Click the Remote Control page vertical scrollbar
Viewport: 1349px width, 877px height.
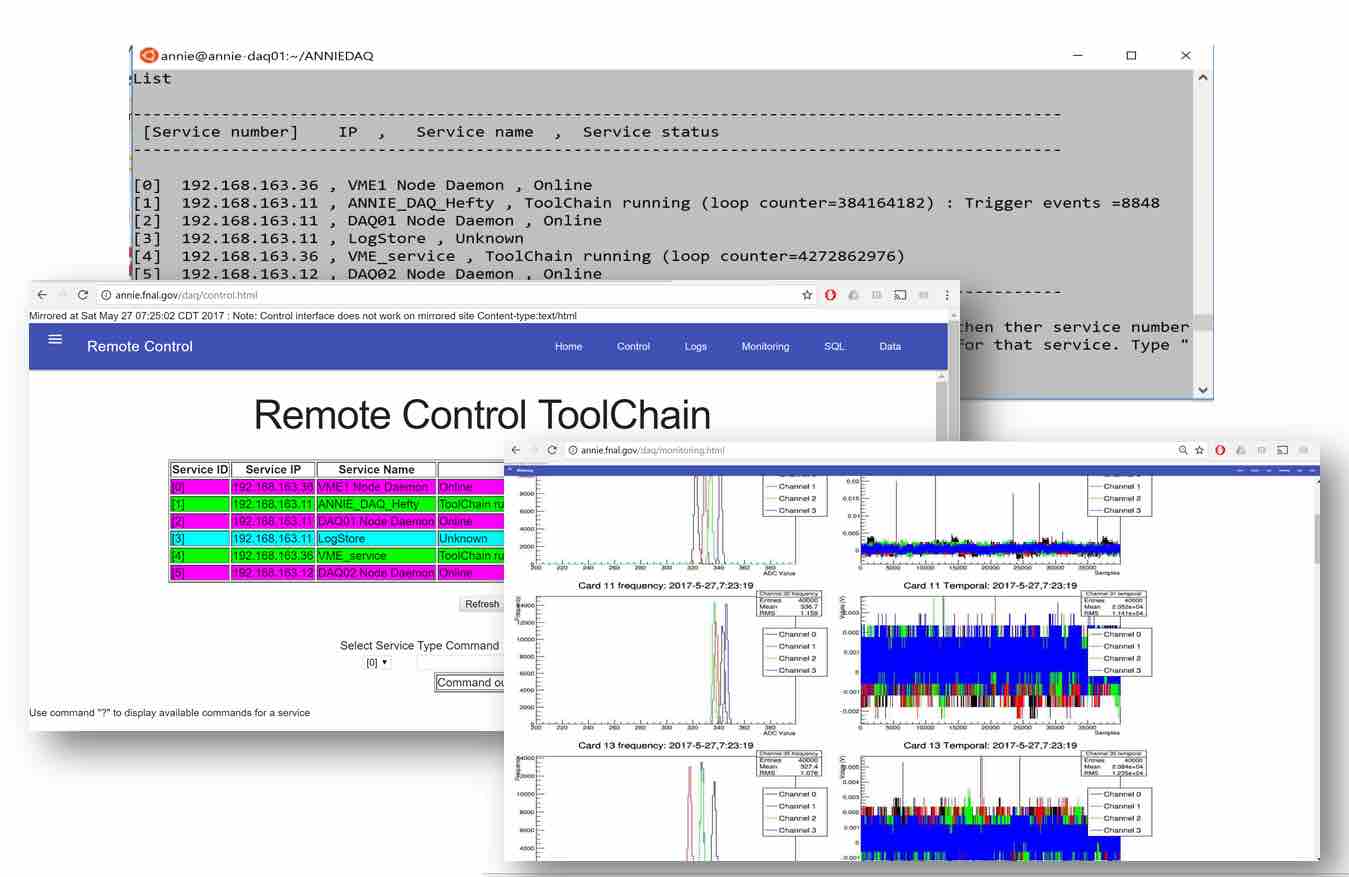[x=941, y=410]
